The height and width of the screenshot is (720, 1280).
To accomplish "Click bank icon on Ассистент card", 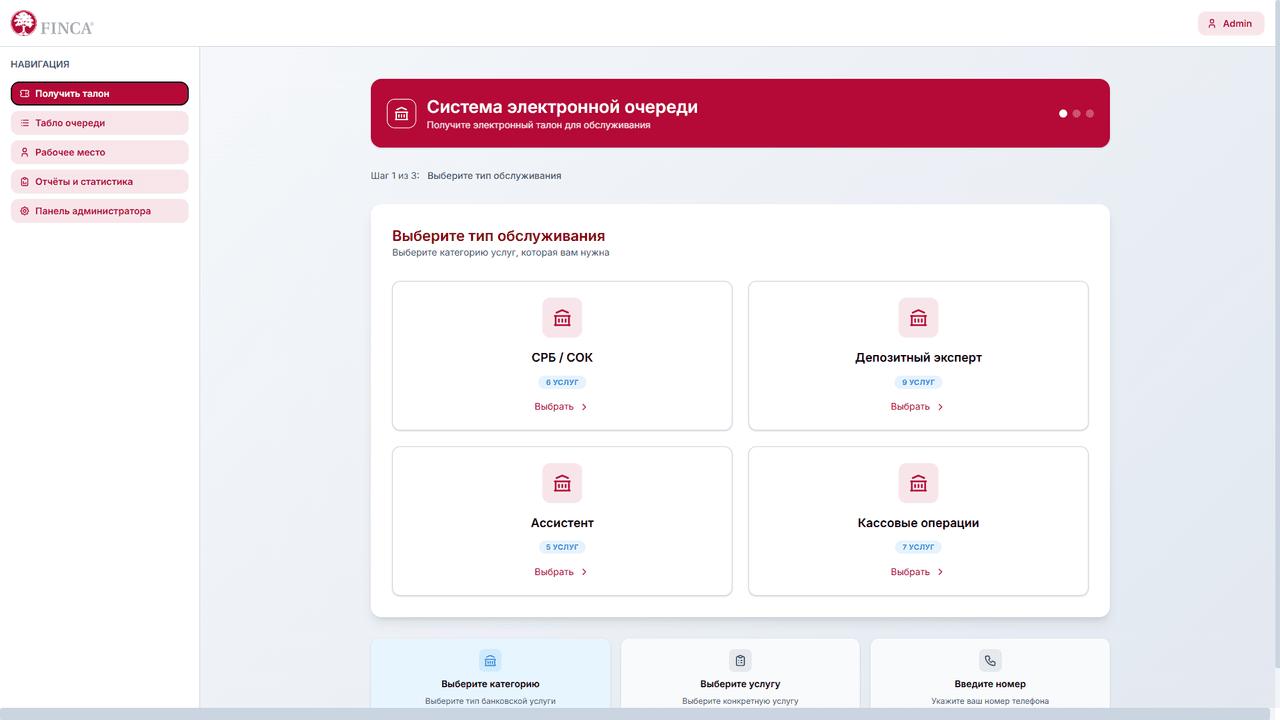I will 562,483.
